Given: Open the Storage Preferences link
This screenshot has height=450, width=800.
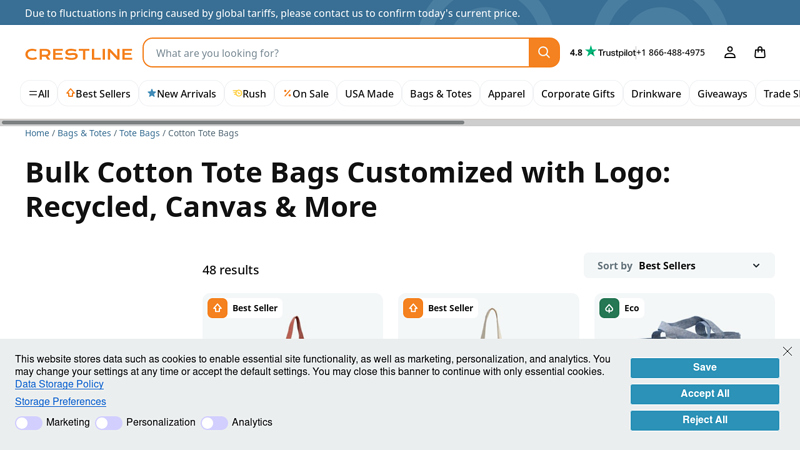Looking at the screenshot, I should pyautogui.click(x=60, y=402).
